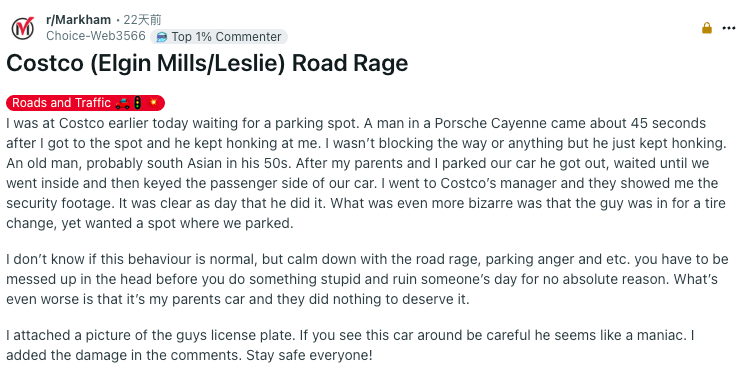
Task: Go to the r/Markham subreddit link
Action: [78, 20]
